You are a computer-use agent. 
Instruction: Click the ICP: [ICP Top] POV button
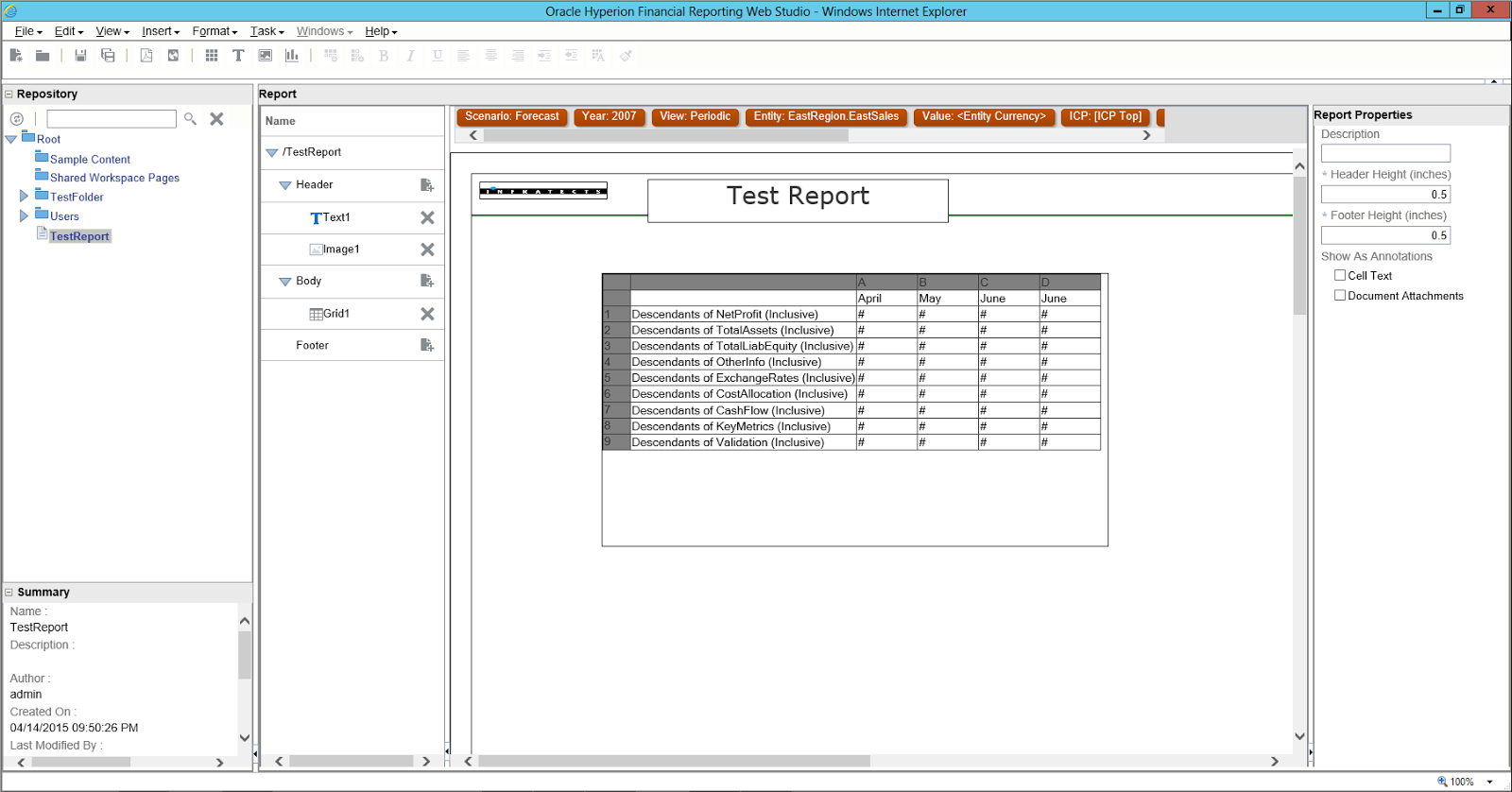(1106, 117)
